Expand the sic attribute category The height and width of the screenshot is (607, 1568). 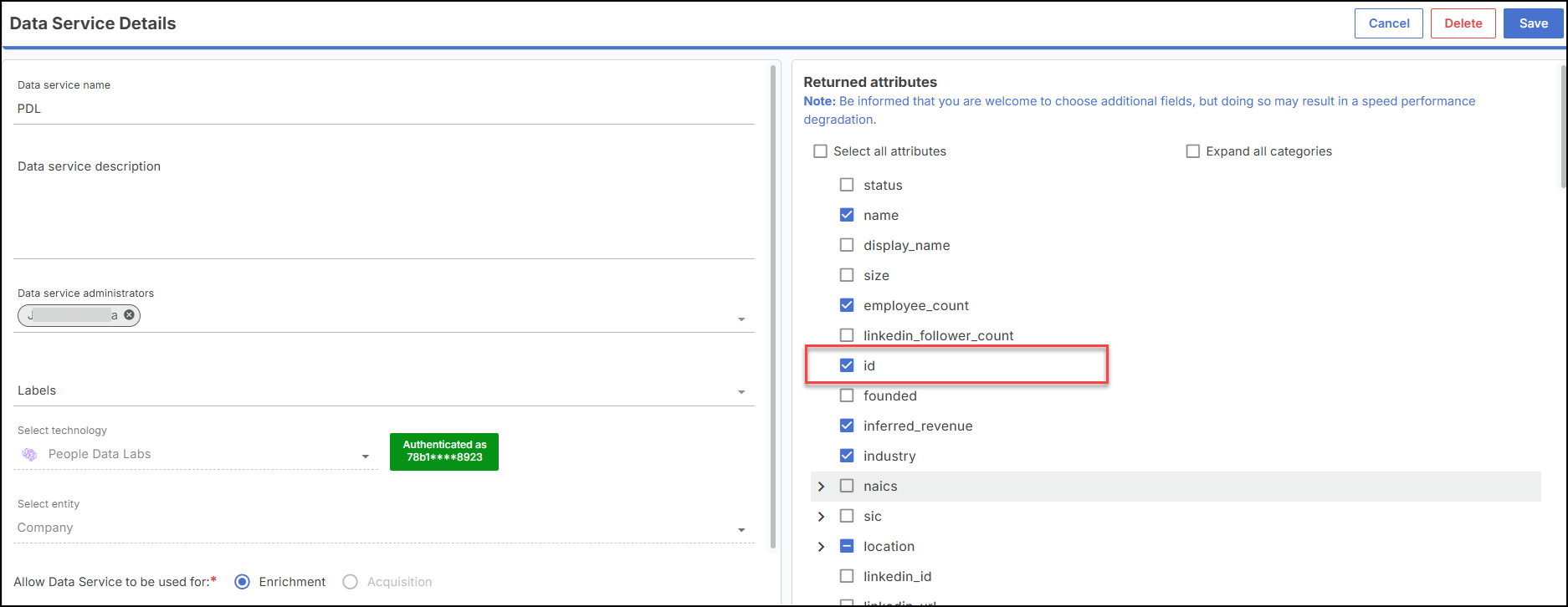(821, 517)
